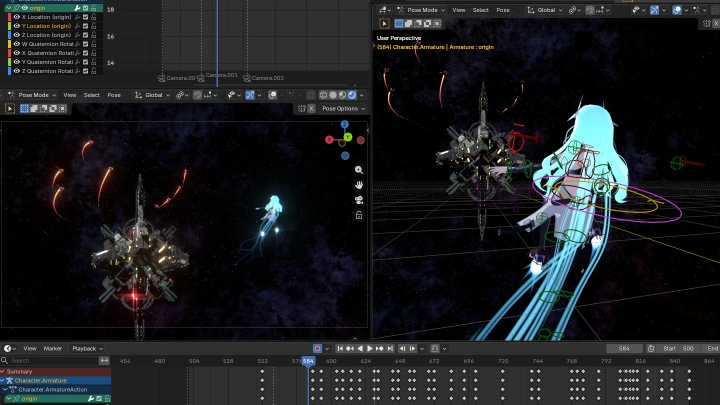This screenshot has width=720, height=405.
Task: Click select box tool in right viewport
Action: [x=384, y=23]
